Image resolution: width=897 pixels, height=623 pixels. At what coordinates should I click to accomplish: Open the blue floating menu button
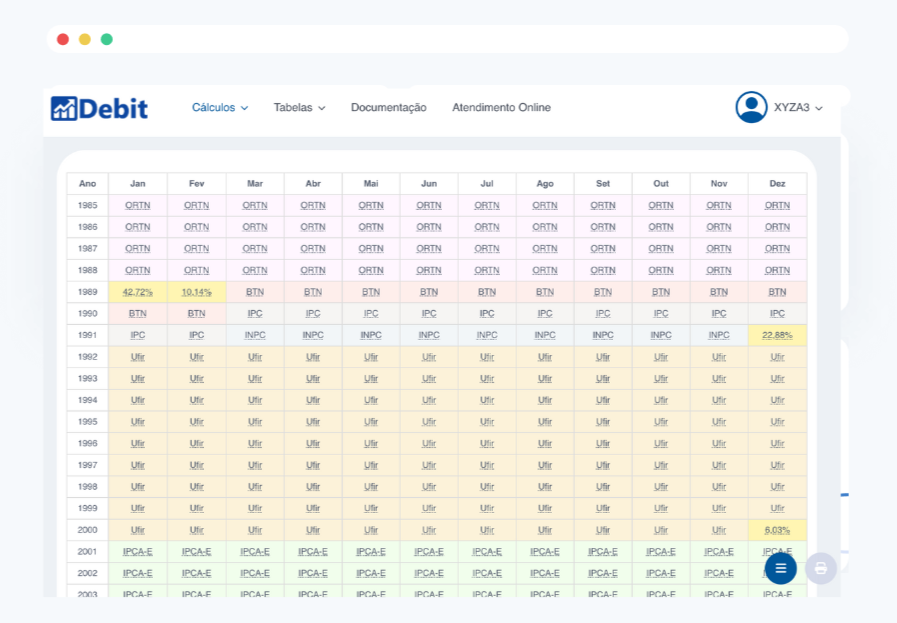coord(780,568)
